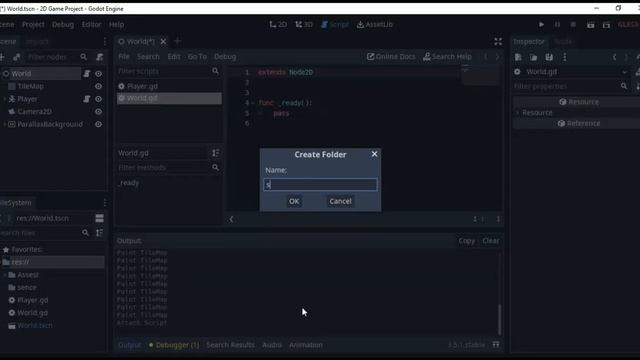Play the current scene
Image resolution: width=640 pixels, height=360 pixels.
[590, 25]
